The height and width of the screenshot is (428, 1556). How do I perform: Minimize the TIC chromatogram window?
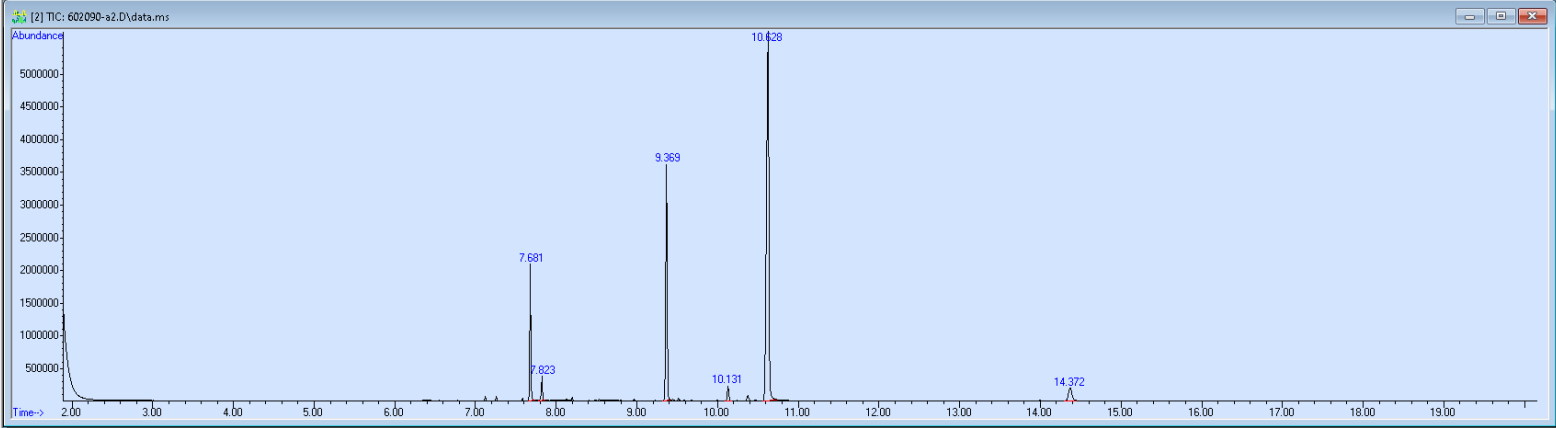[1470, 16]
